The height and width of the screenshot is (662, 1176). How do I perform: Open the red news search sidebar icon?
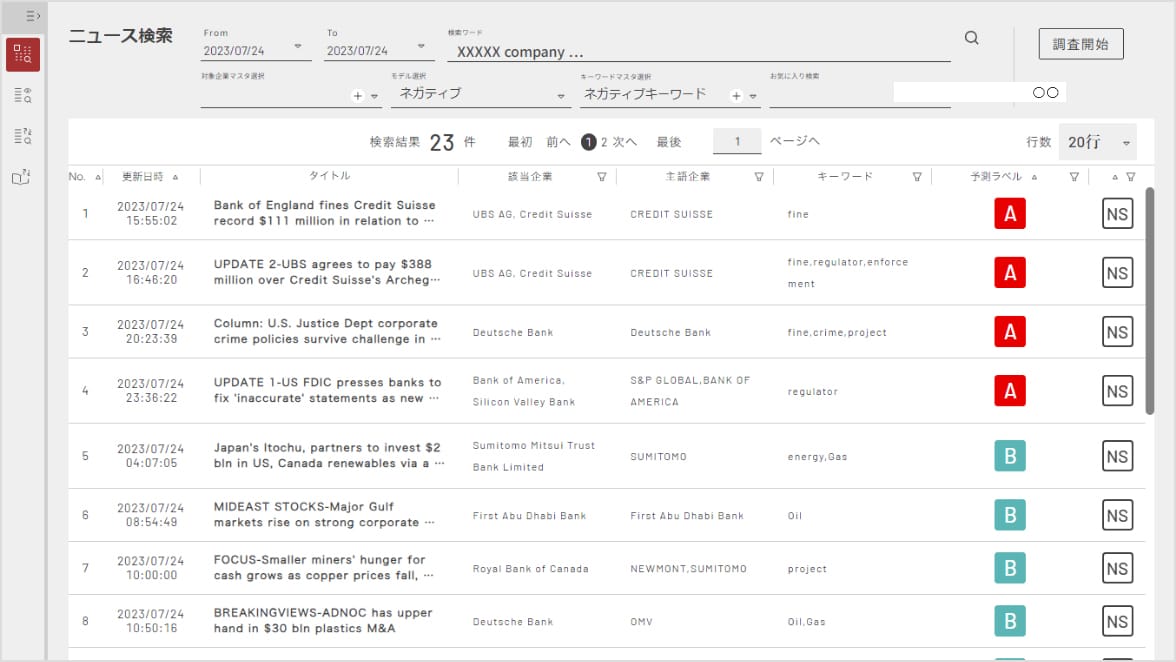(22, 55)
